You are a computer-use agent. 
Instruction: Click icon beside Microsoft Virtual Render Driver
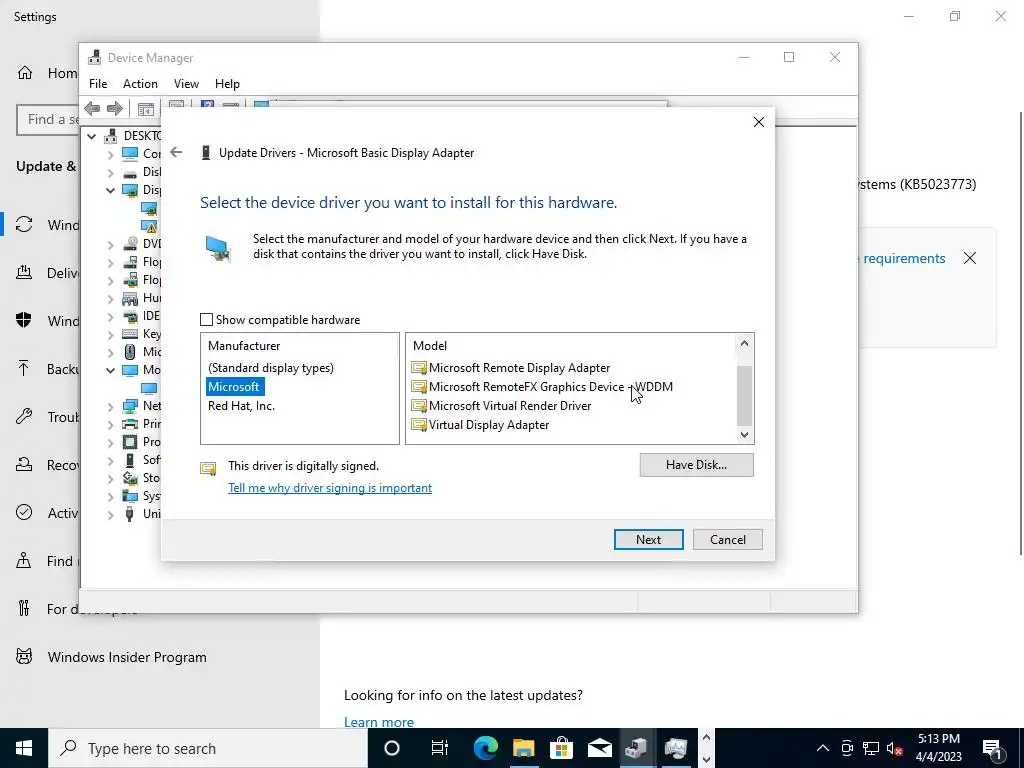[419, 406]
